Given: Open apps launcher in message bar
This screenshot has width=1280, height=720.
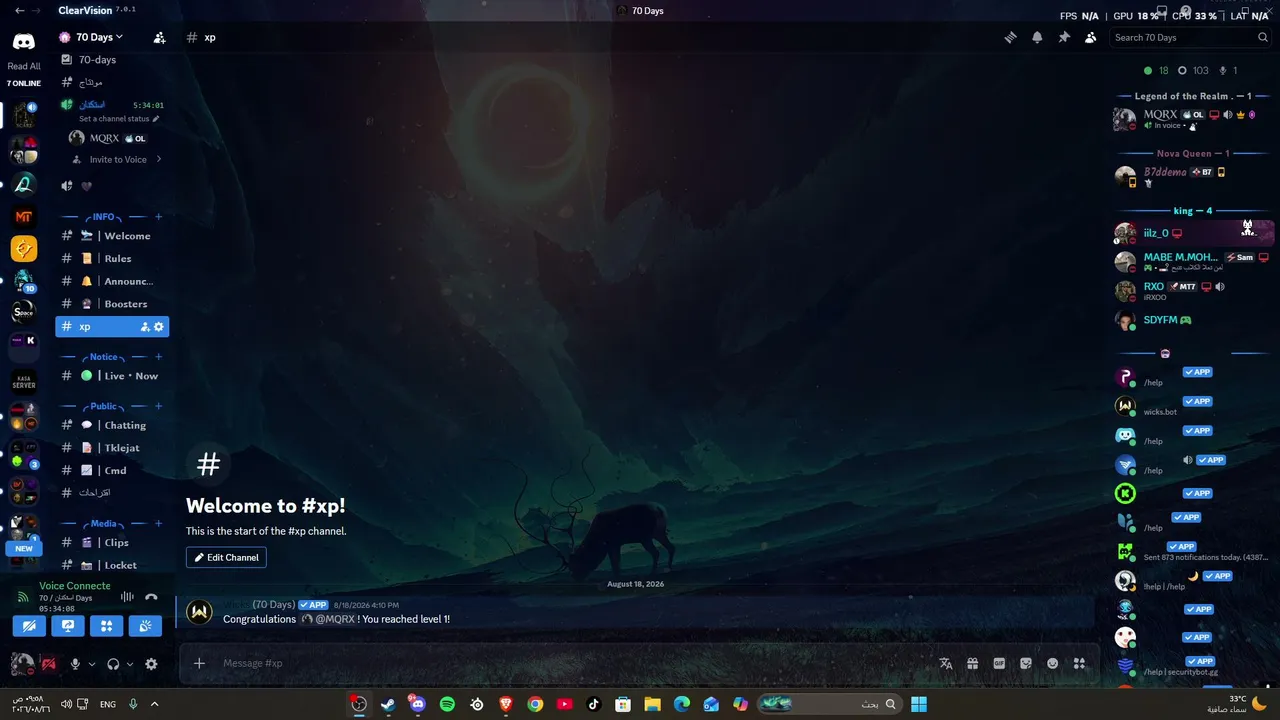Looking at the screenshot, I should 1079,663.
